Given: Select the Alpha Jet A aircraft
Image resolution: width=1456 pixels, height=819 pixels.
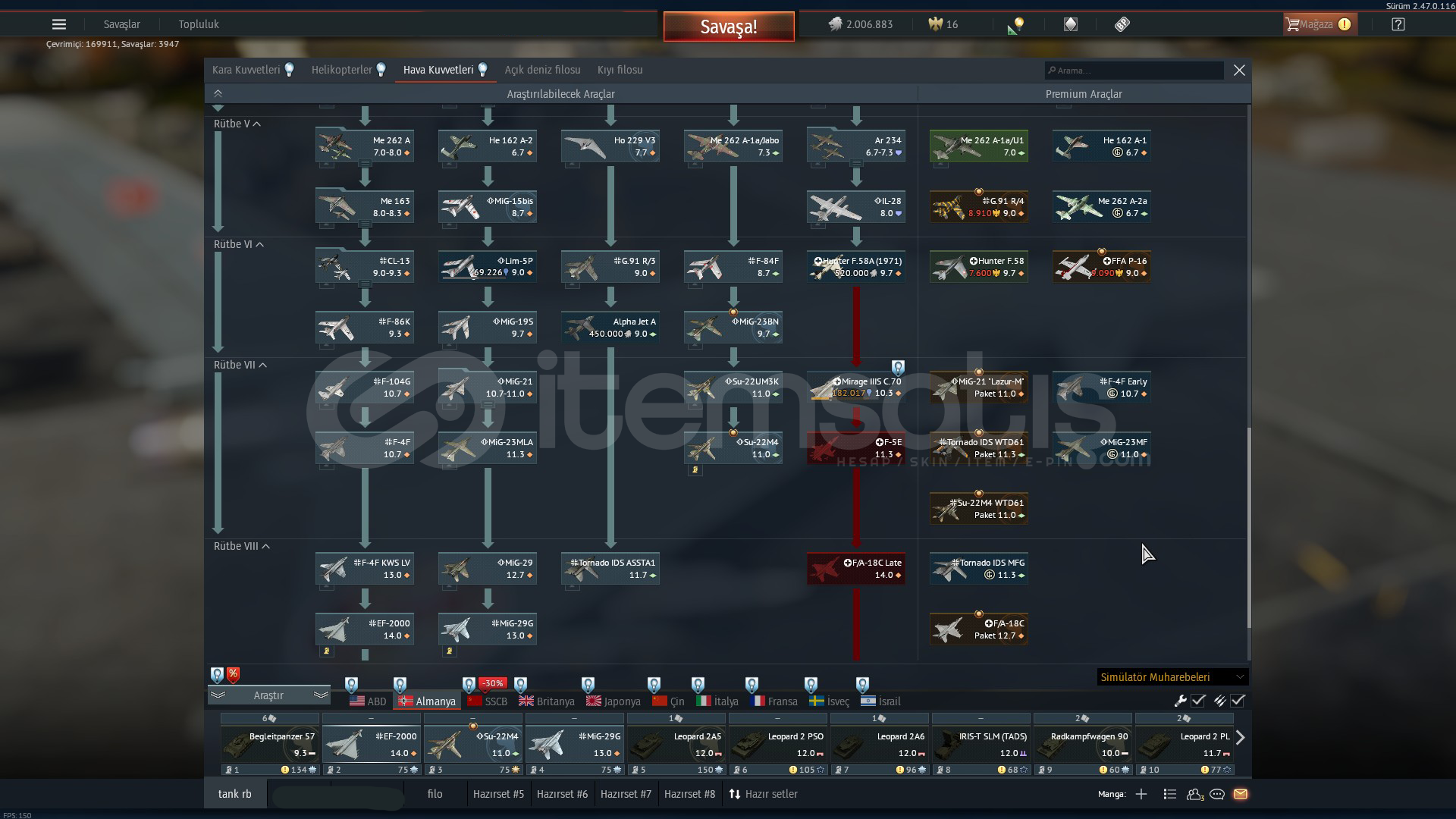Looking at the screenshot, I should [610, 328].
